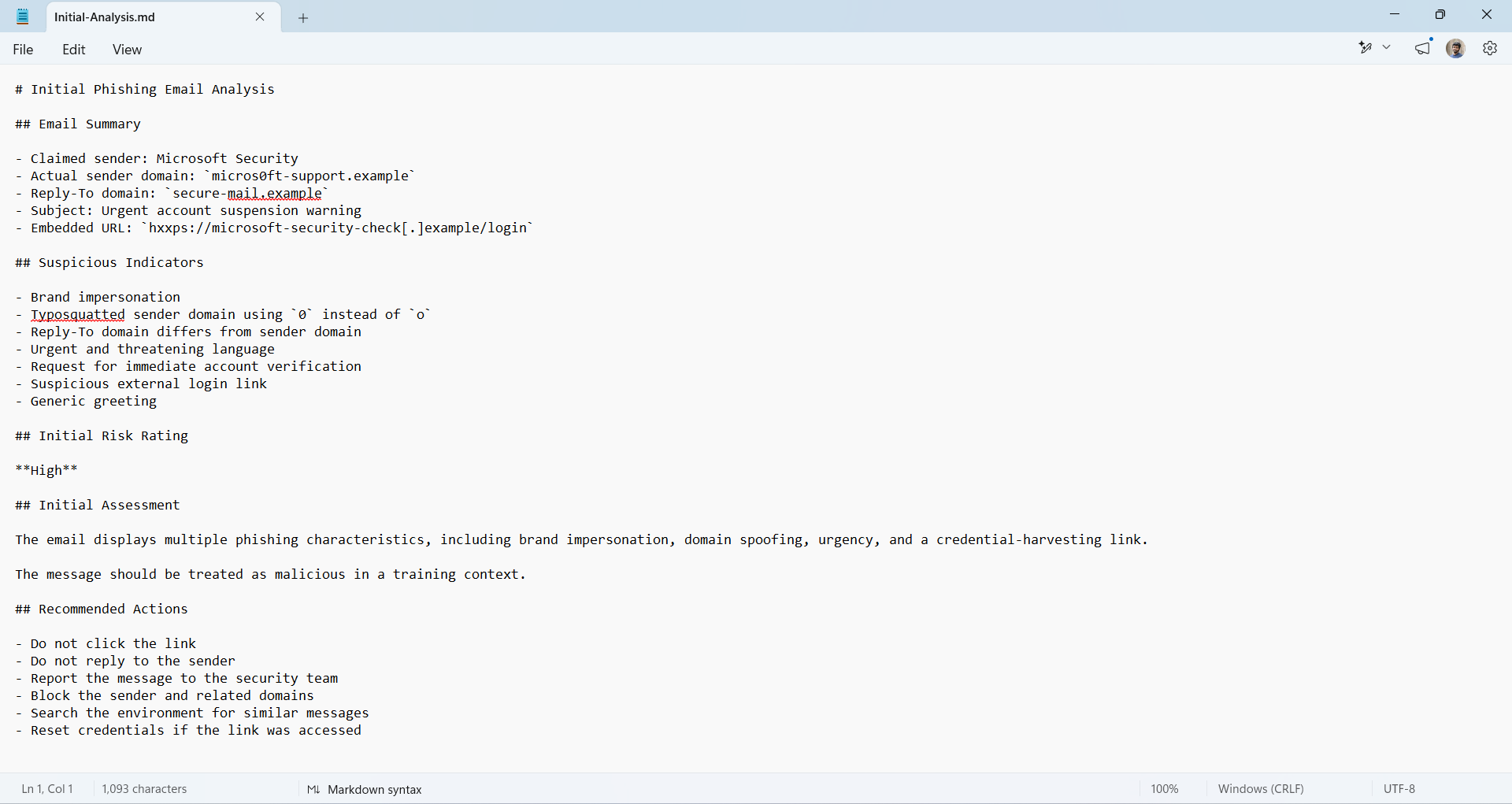Click 'Subject: Urgent account suspension warning' line
The image size is (1512, 804).
click(188, 210)
